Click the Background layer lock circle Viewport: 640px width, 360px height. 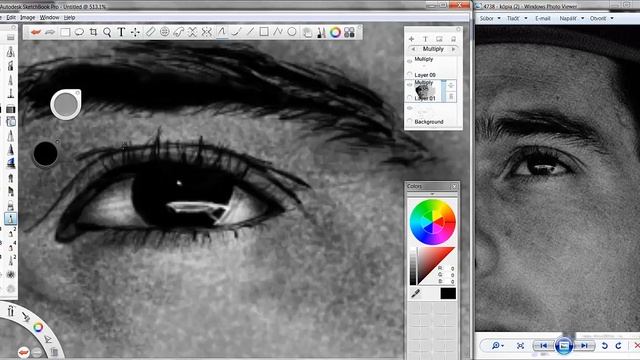click(x=410, y=121)
